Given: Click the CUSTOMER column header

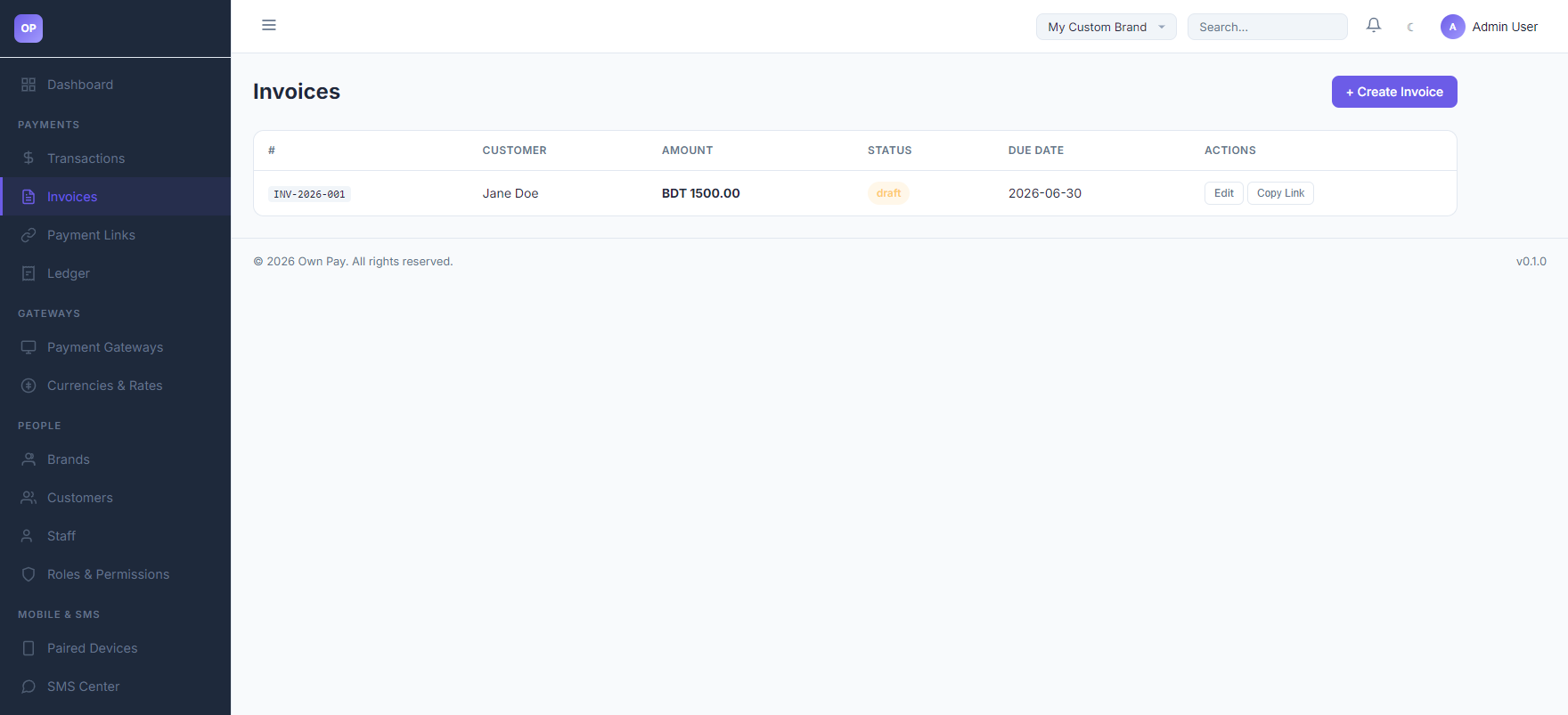Looking at the screenshot, I should 515,150.
